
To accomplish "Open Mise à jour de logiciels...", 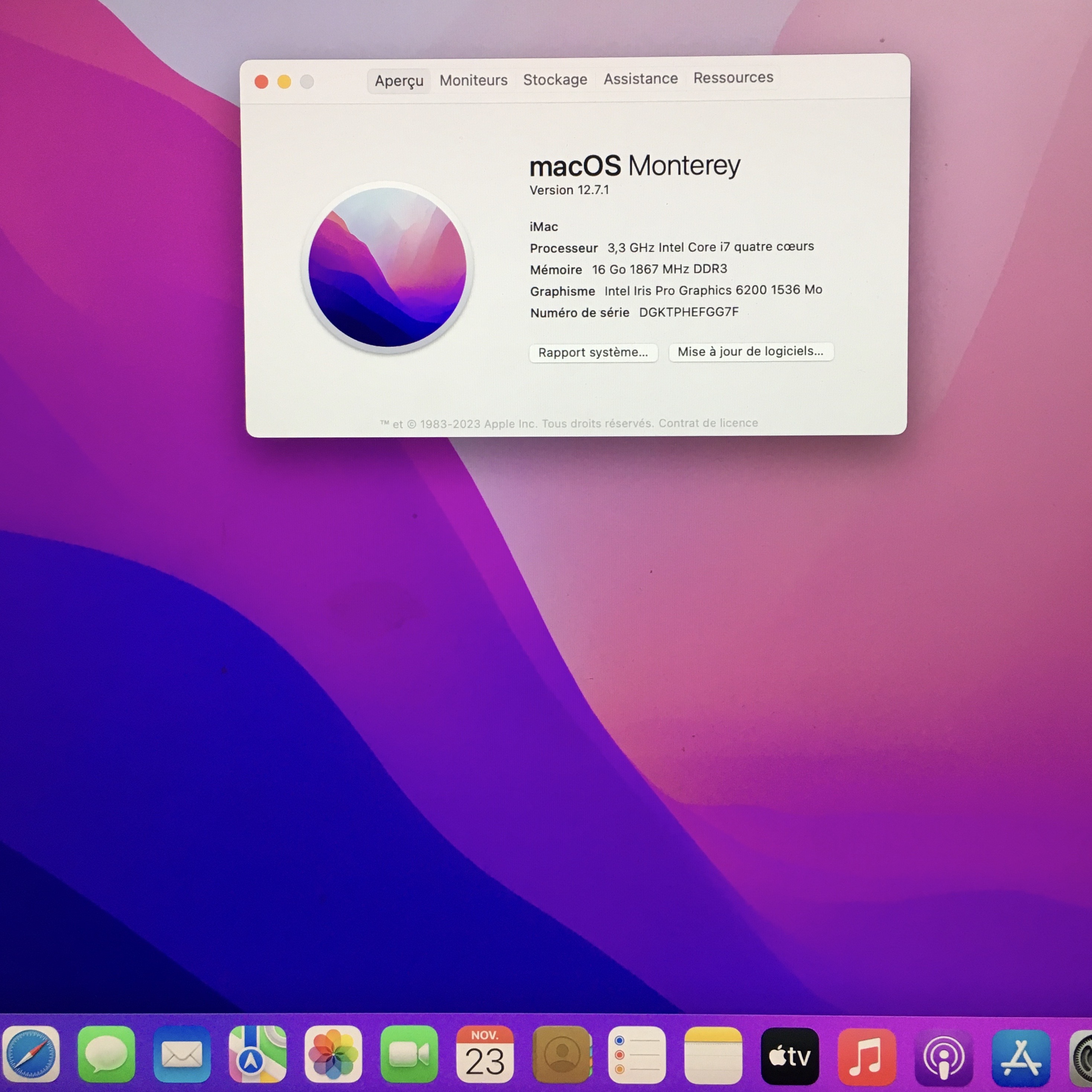I will [x=751, y=352].
